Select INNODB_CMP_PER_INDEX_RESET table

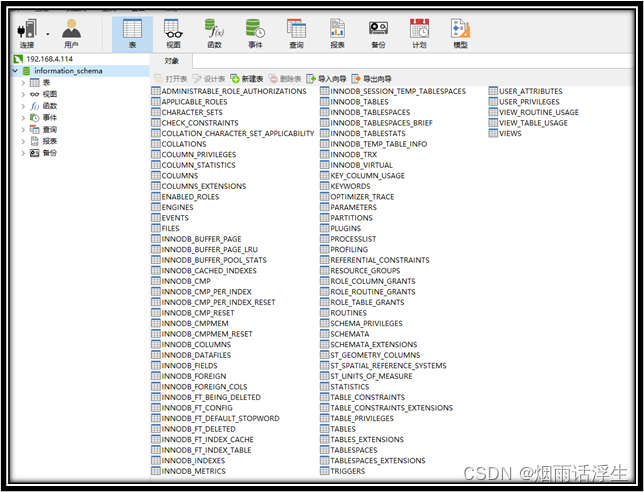pos(213,302)
